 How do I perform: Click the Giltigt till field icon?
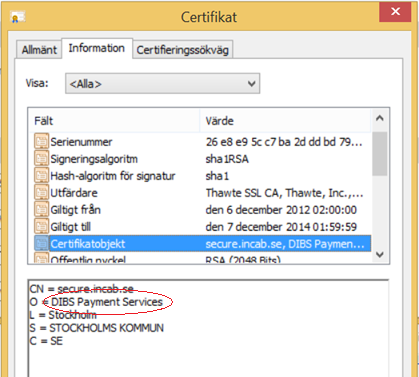tap(41, 226)
